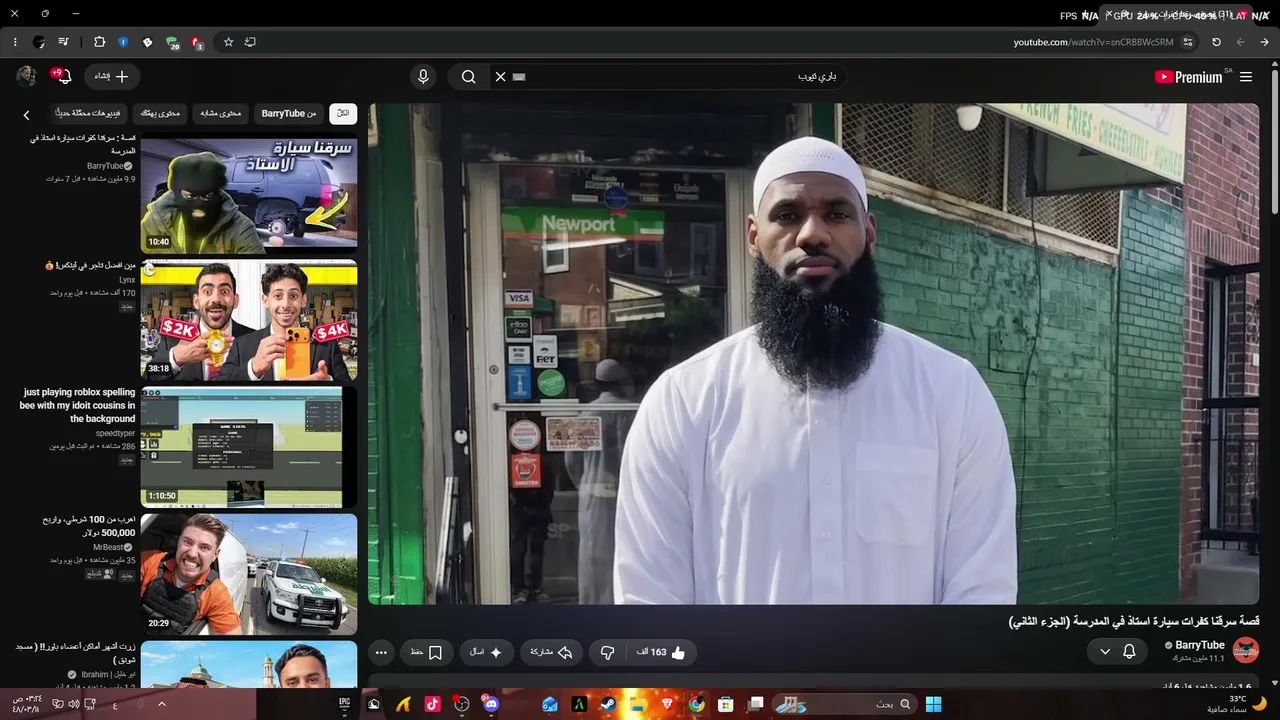Image resolution: width=1280 pixels, height=720 pixels.
Task: Open TikTok from the taskbar
Action: coord(432,704)
